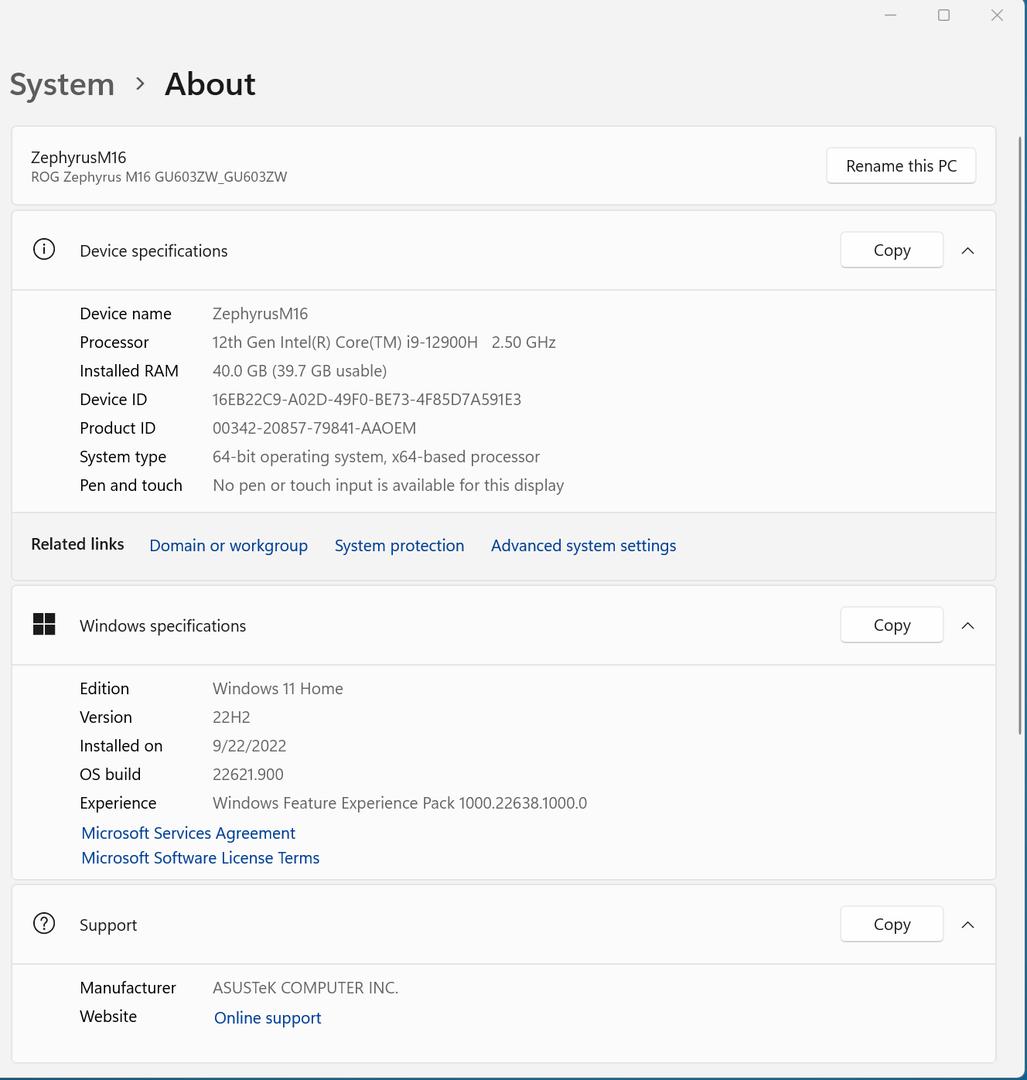Open System protection link
This screenshot has height=1080, width=1027.
coord(400,546)
